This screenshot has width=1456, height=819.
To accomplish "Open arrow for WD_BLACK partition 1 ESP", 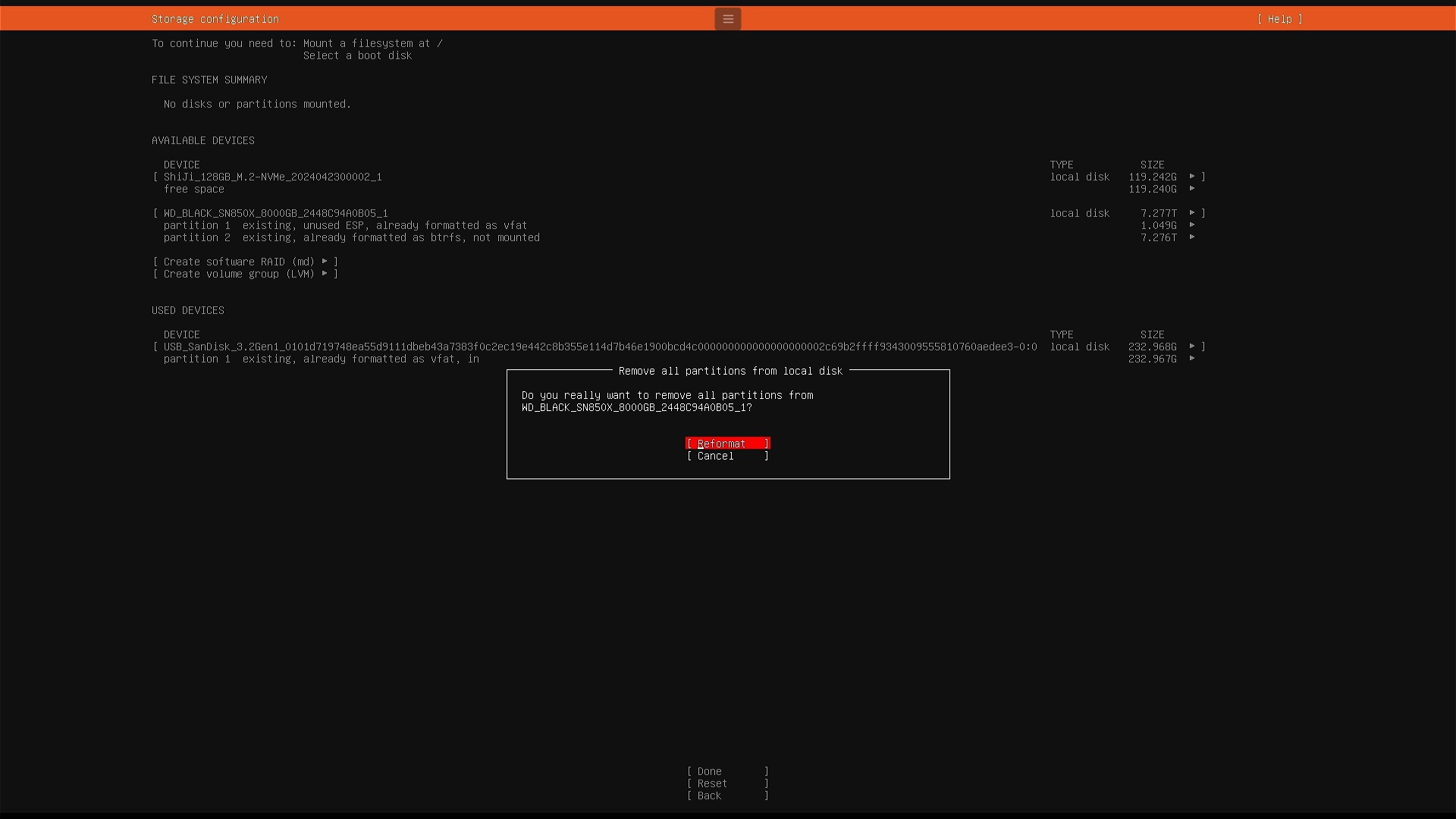I will pyautogui.click(x=1192, y=225).
